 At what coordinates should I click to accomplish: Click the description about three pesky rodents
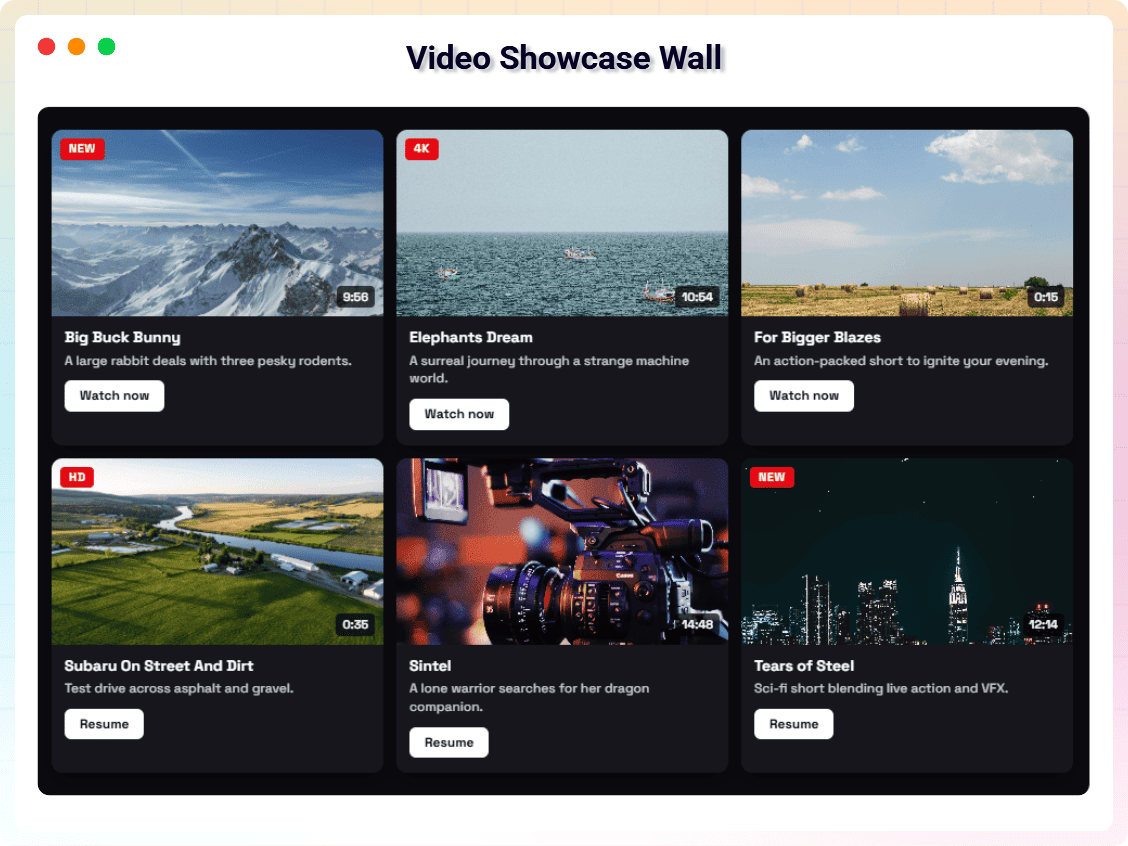pos(208,361)
